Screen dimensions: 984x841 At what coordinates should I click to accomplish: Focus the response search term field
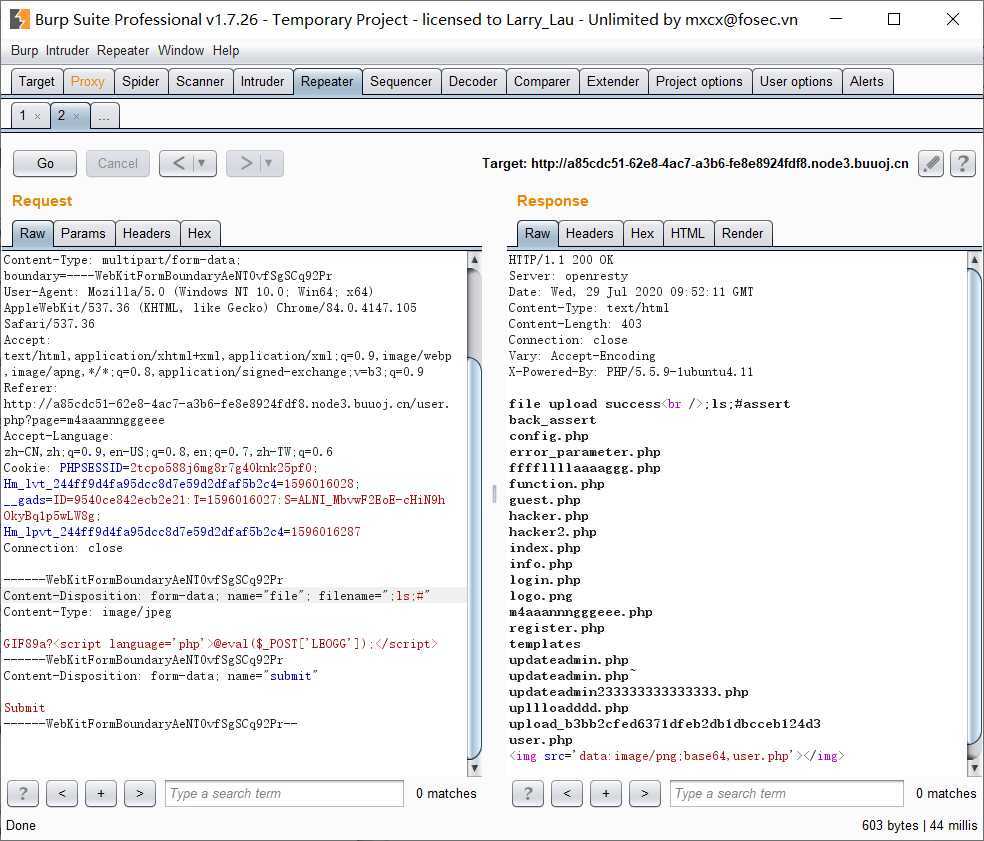click(787, 793)
